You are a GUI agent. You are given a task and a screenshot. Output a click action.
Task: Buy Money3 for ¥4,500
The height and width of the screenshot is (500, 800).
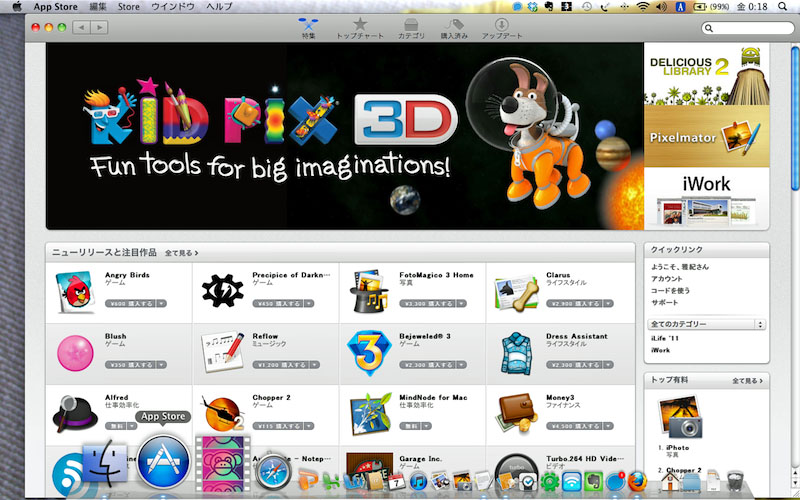pyautogui.click(x=574, y=426)
